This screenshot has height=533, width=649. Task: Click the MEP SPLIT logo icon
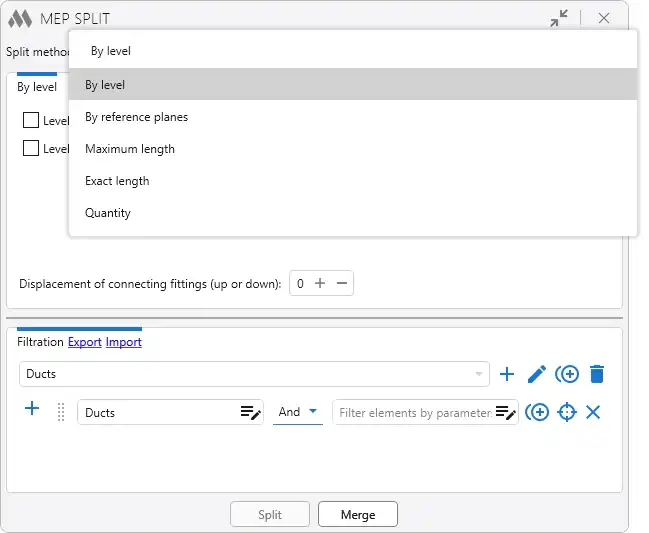tap(20, 19)
